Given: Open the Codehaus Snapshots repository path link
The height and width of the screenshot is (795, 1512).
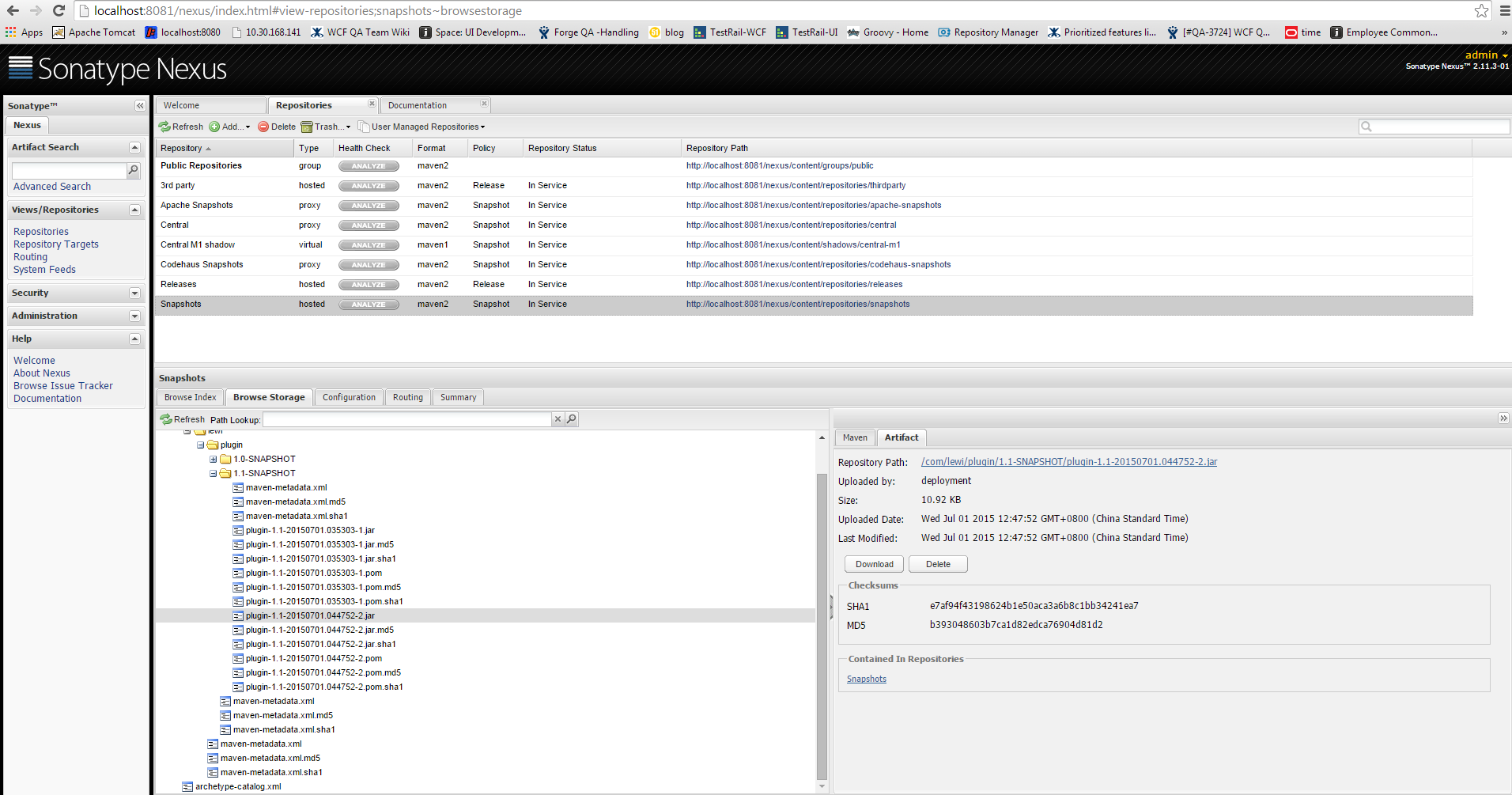Looking at the screenshot, I should tap(818, 265).
